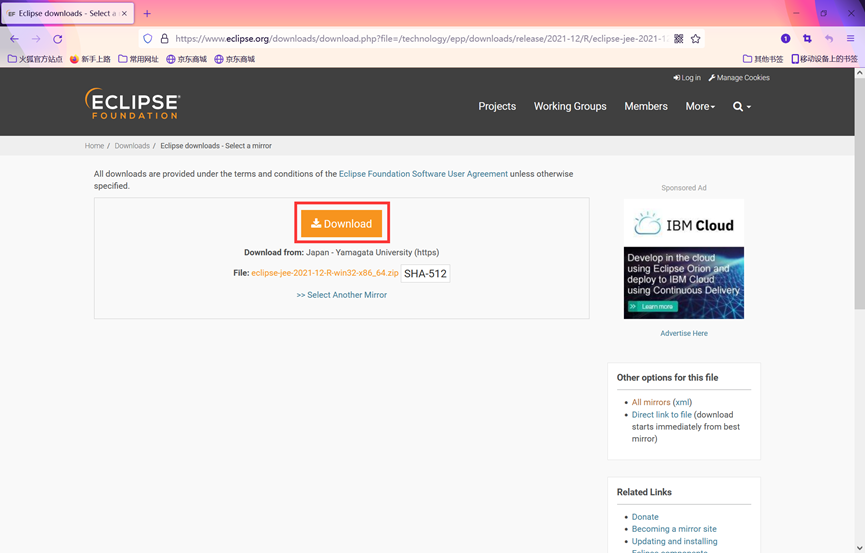Open the shield tracking protection icon

(147, 39)
